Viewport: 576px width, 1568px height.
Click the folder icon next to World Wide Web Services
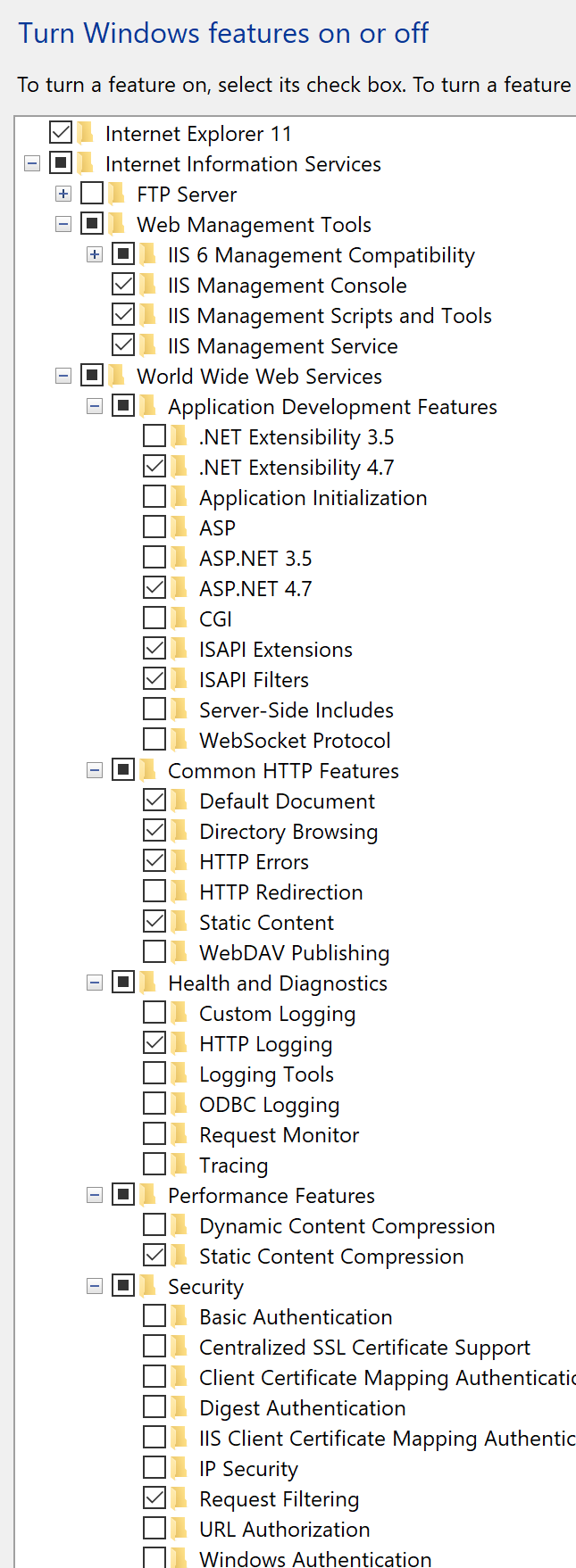(x=117, y=377)
